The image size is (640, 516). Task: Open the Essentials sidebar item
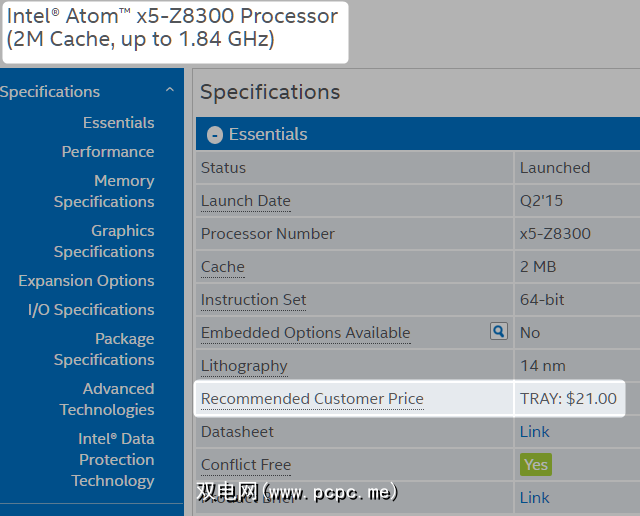point(118,122)
